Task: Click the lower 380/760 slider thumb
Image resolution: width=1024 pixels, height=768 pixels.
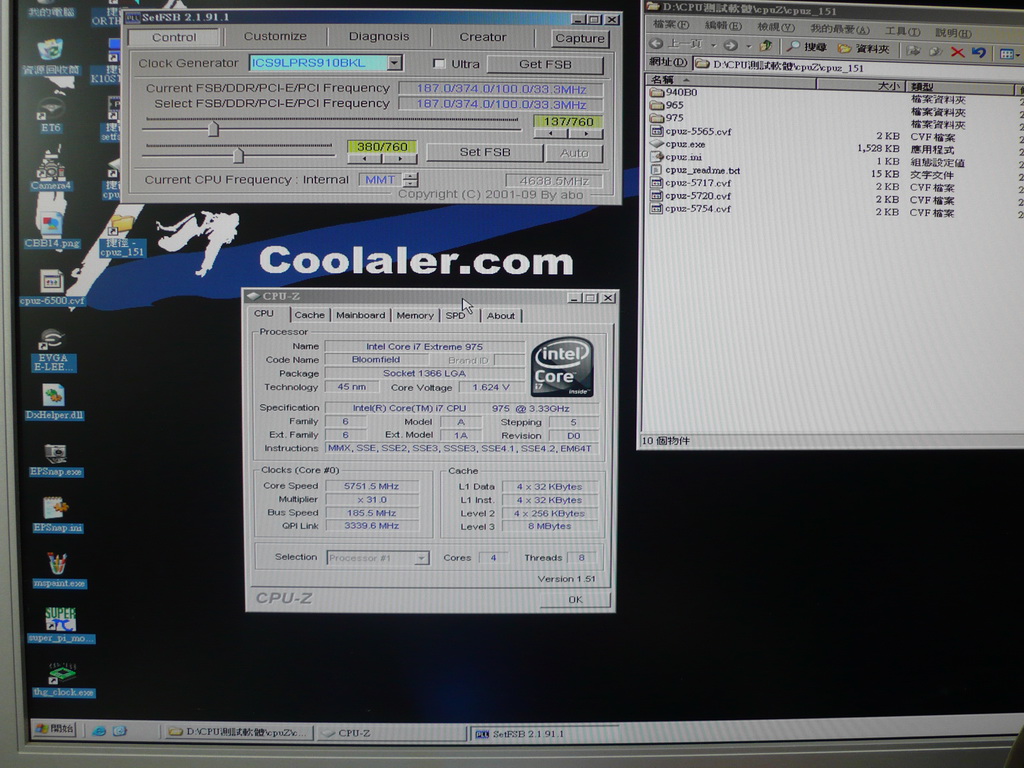Action: 238,155
